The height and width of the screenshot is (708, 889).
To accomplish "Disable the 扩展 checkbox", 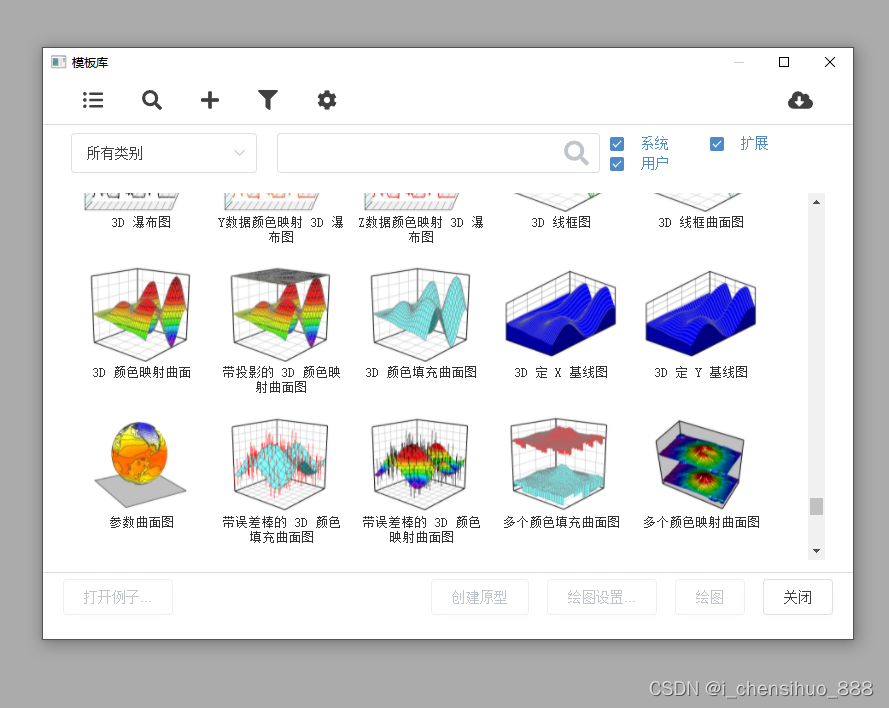I will coord(717,144).
